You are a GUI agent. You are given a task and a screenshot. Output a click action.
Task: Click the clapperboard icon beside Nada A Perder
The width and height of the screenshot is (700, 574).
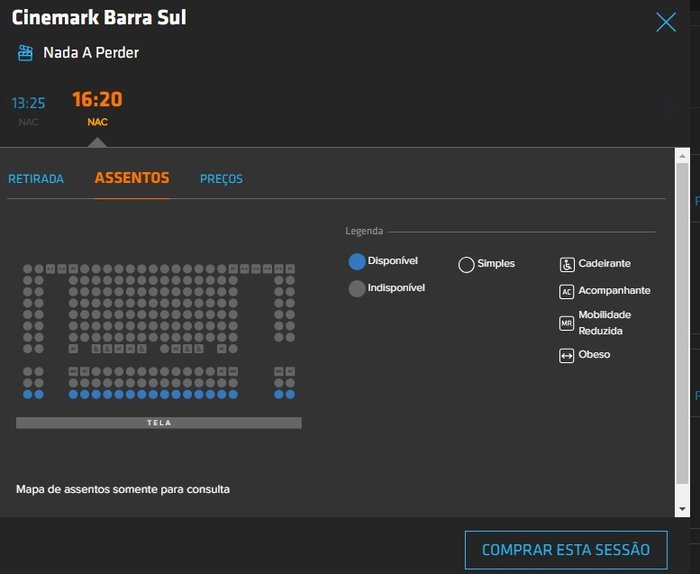(25, 53)
